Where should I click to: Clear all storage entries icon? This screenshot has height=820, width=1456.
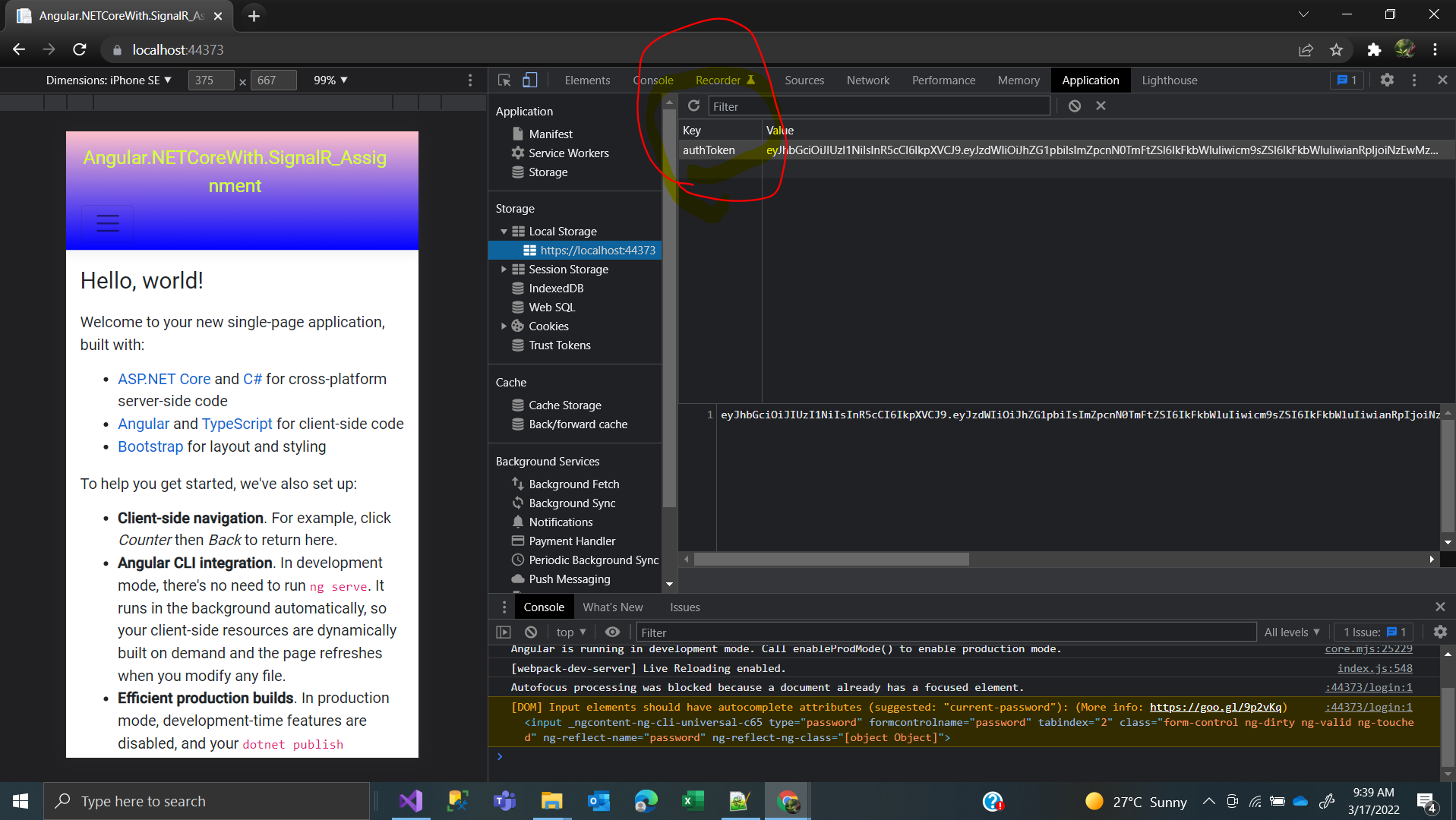click(1075, 106)
